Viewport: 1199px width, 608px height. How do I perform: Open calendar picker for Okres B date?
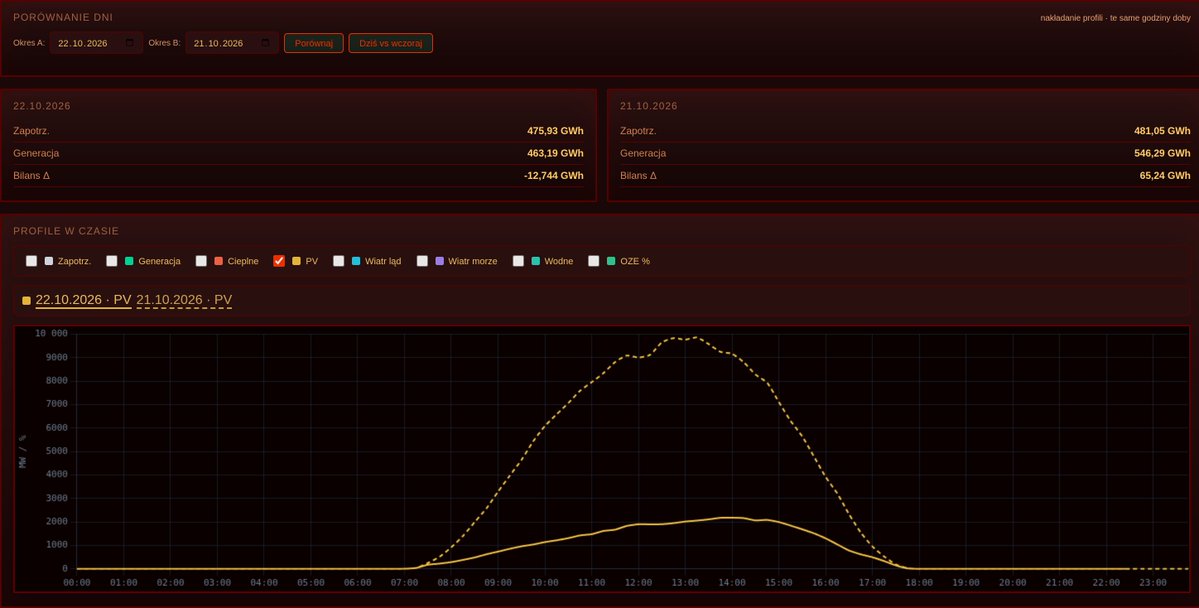tap(265, 43)
